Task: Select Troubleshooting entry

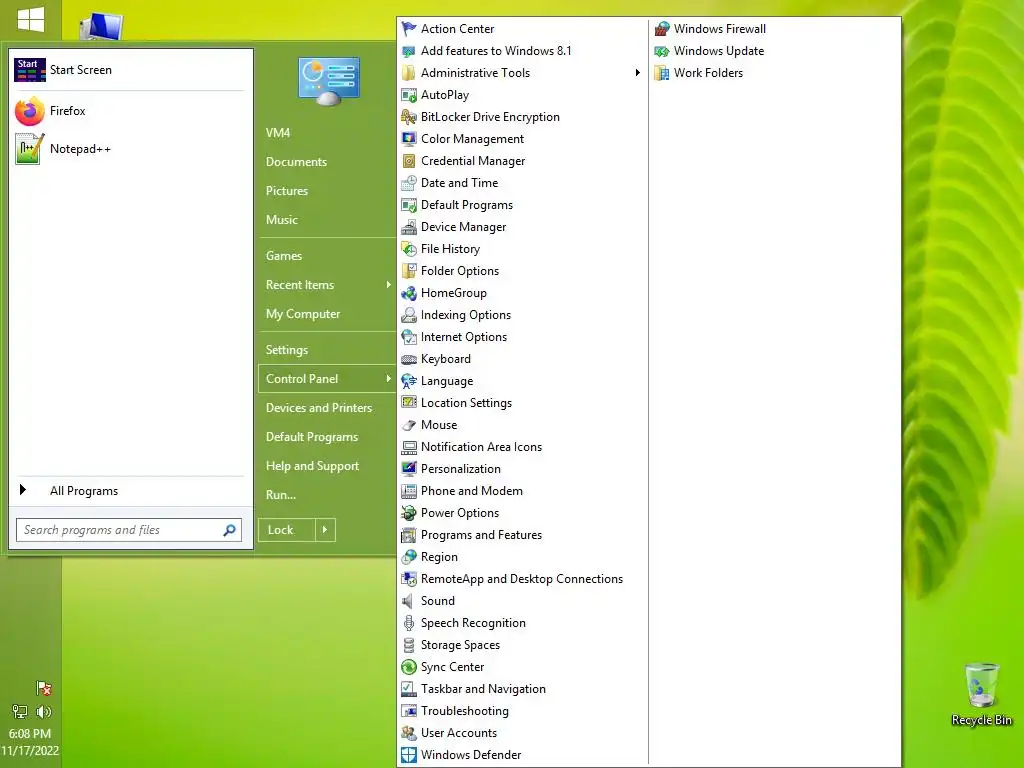Action: point(464,711)
